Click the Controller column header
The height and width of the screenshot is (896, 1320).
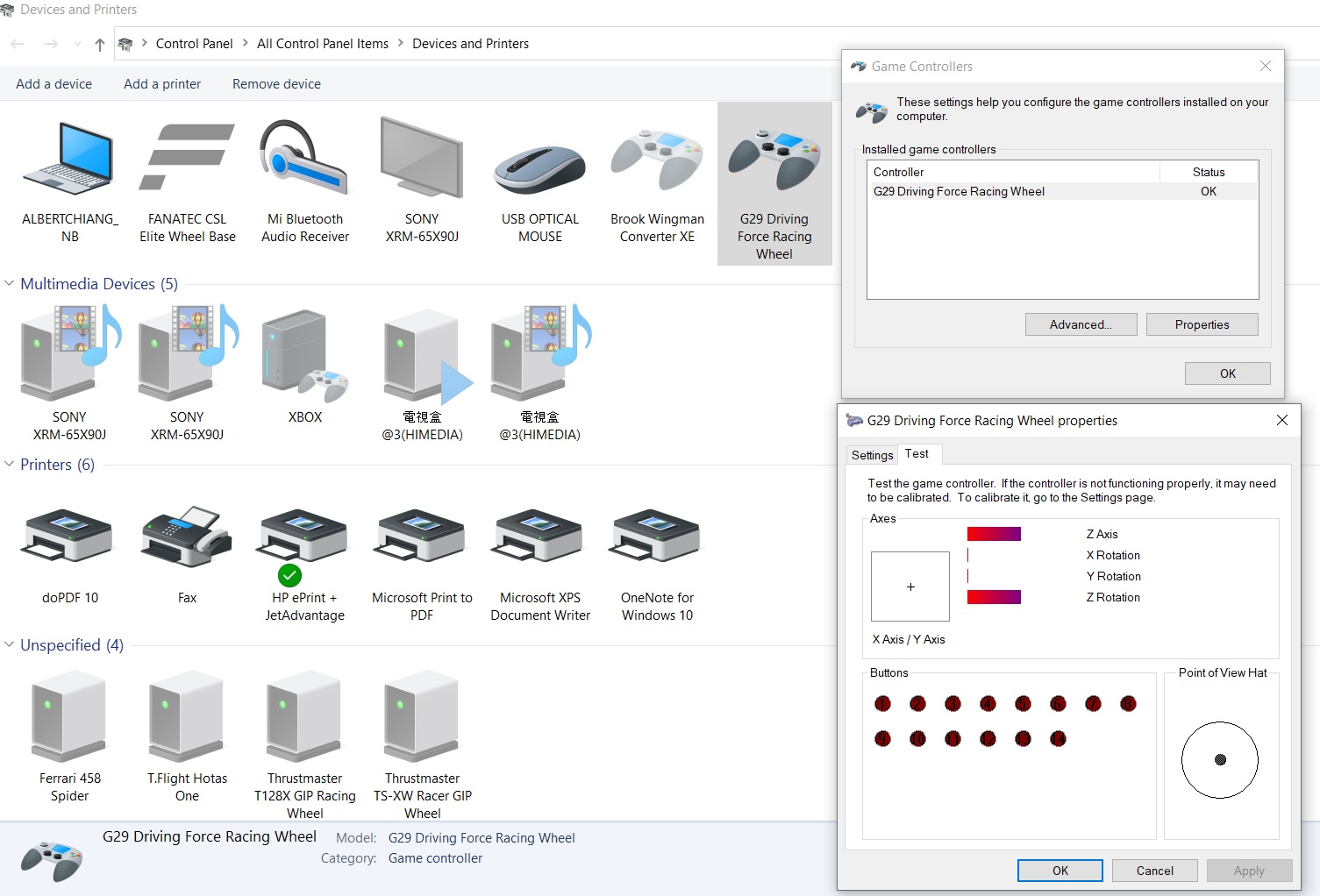tap(1013, 172)
